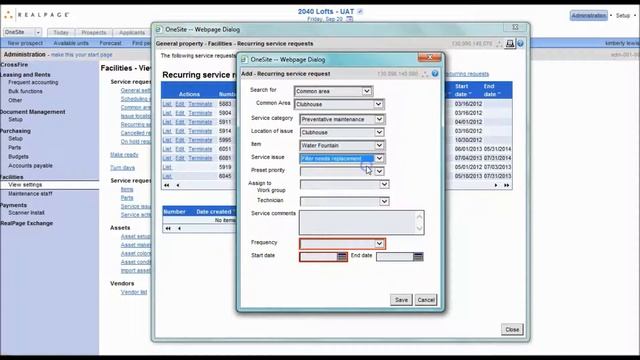Open the Frequency dropdown
Screen dimensions: 640x360
pyautogui.click(x=379, y=244)
